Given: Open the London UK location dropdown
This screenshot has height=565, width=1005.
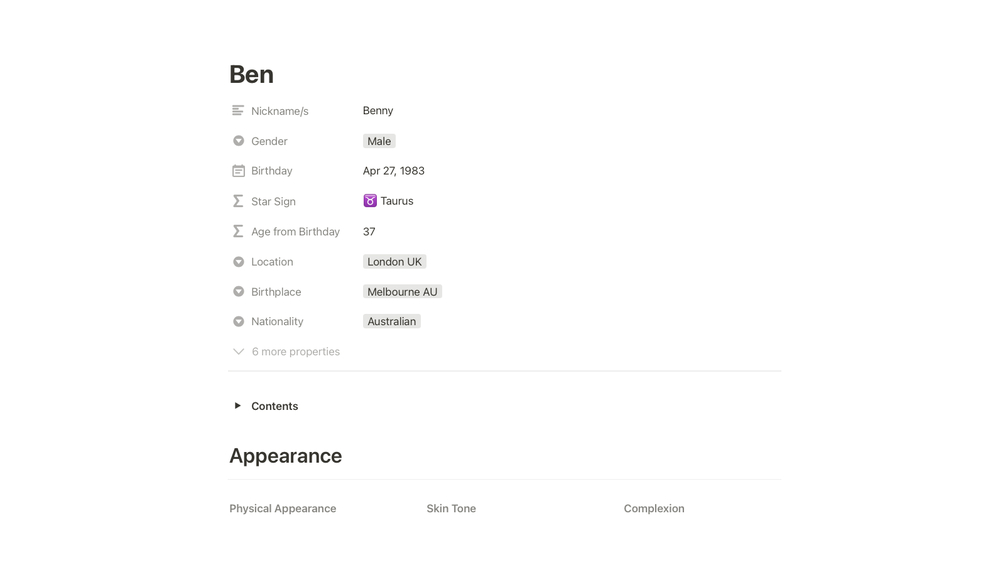Looking at the screenshot, I should pos(394,262).
